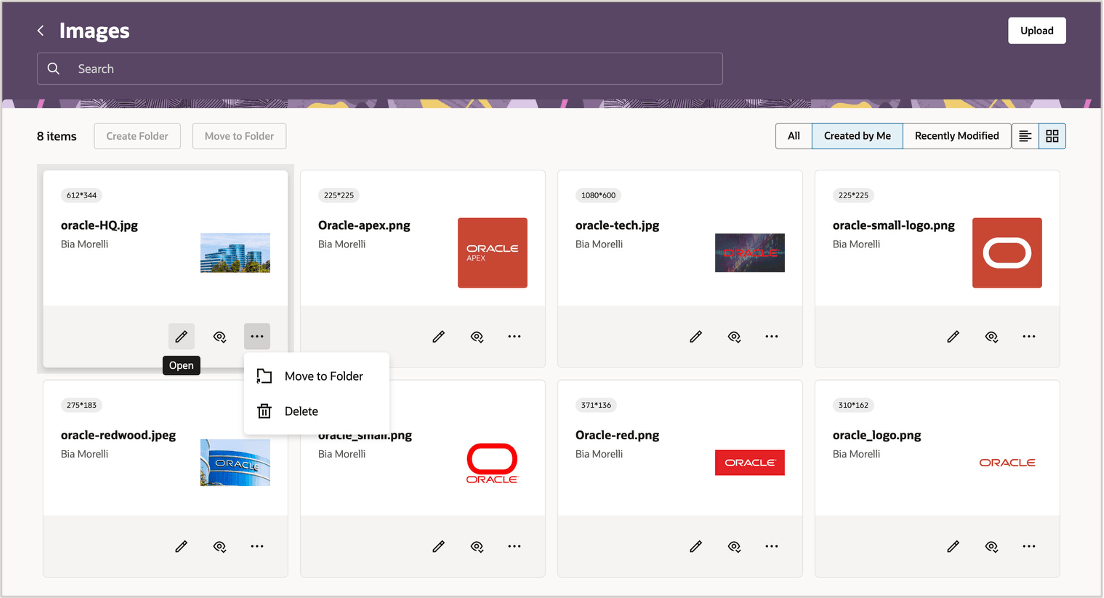Preview oracle-small-logo.png with the eye icon

991,337
